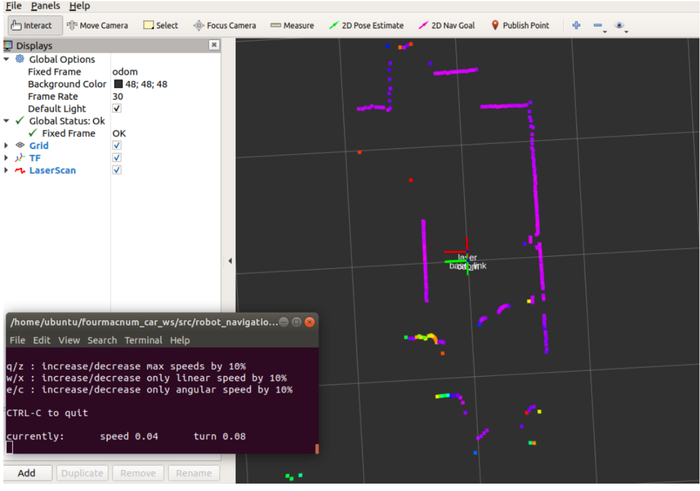Image resolution: width=700 pixels, height=491 pixels.
Task: Click the Grid display icon
Action: [20, 145]
